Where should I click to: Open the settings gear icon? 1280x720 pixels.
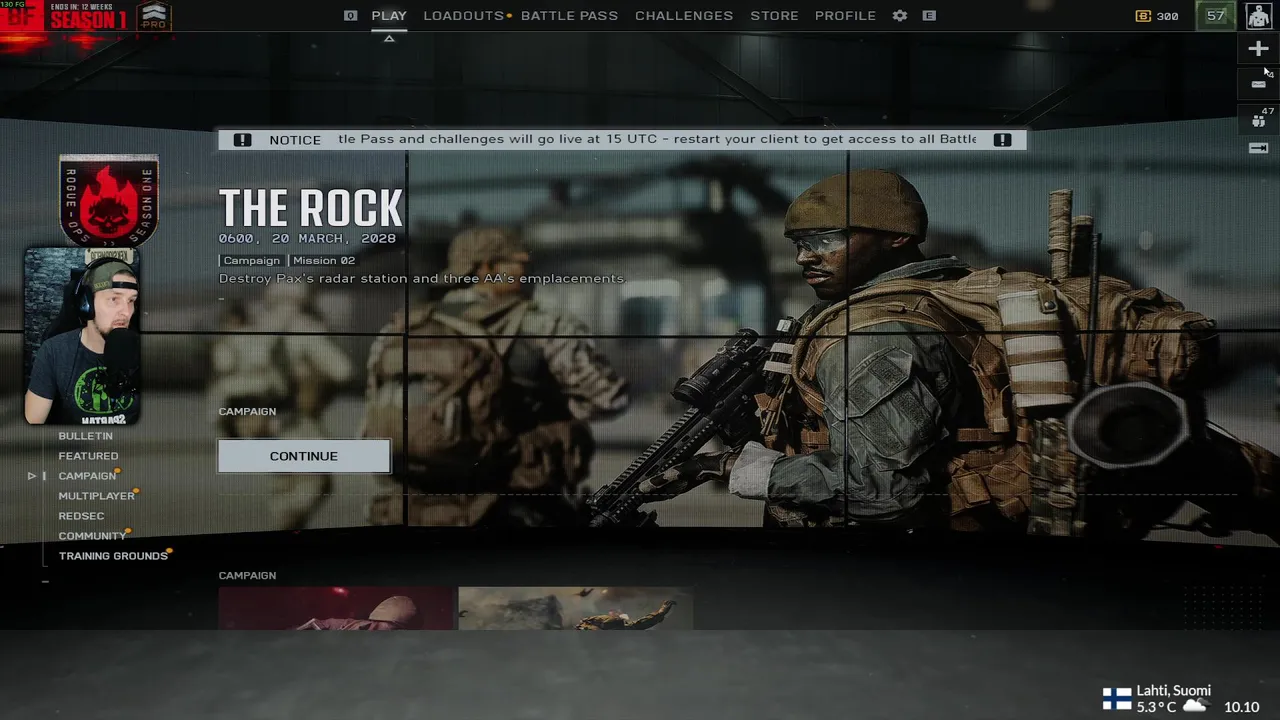pos(900,16)
